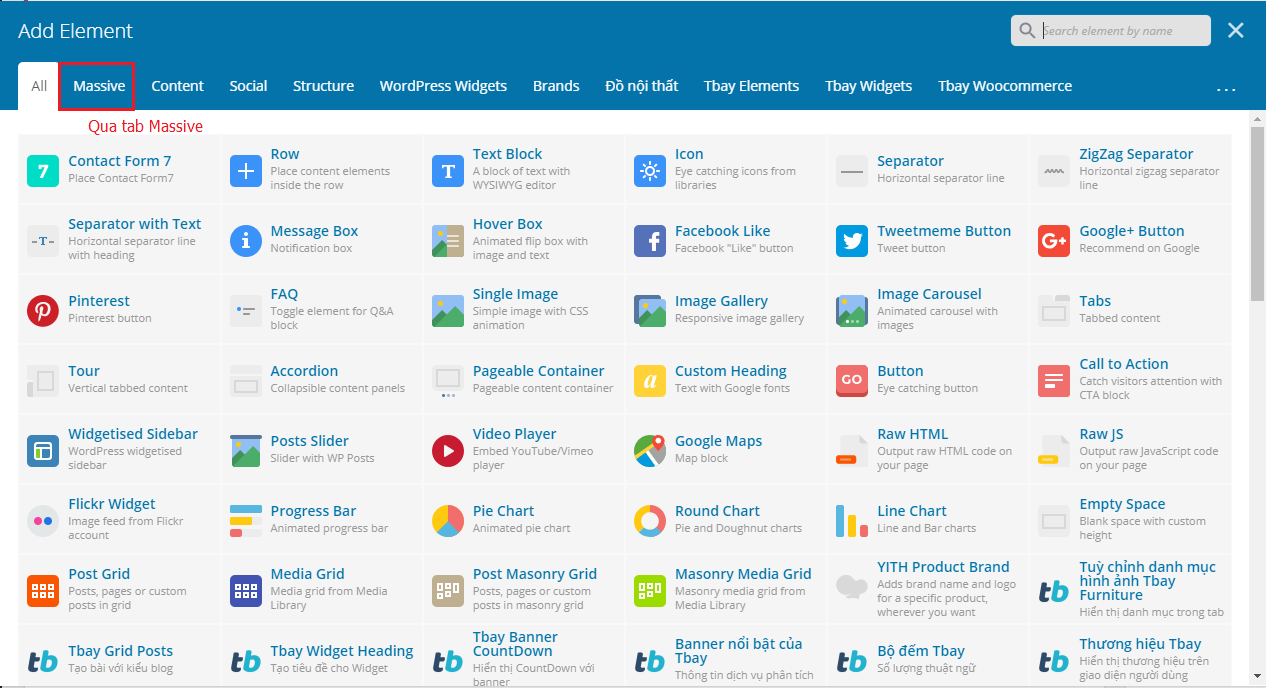Select the Single Image icon
The height and width of the screenshot is (688, 1266).
[448, 311]
